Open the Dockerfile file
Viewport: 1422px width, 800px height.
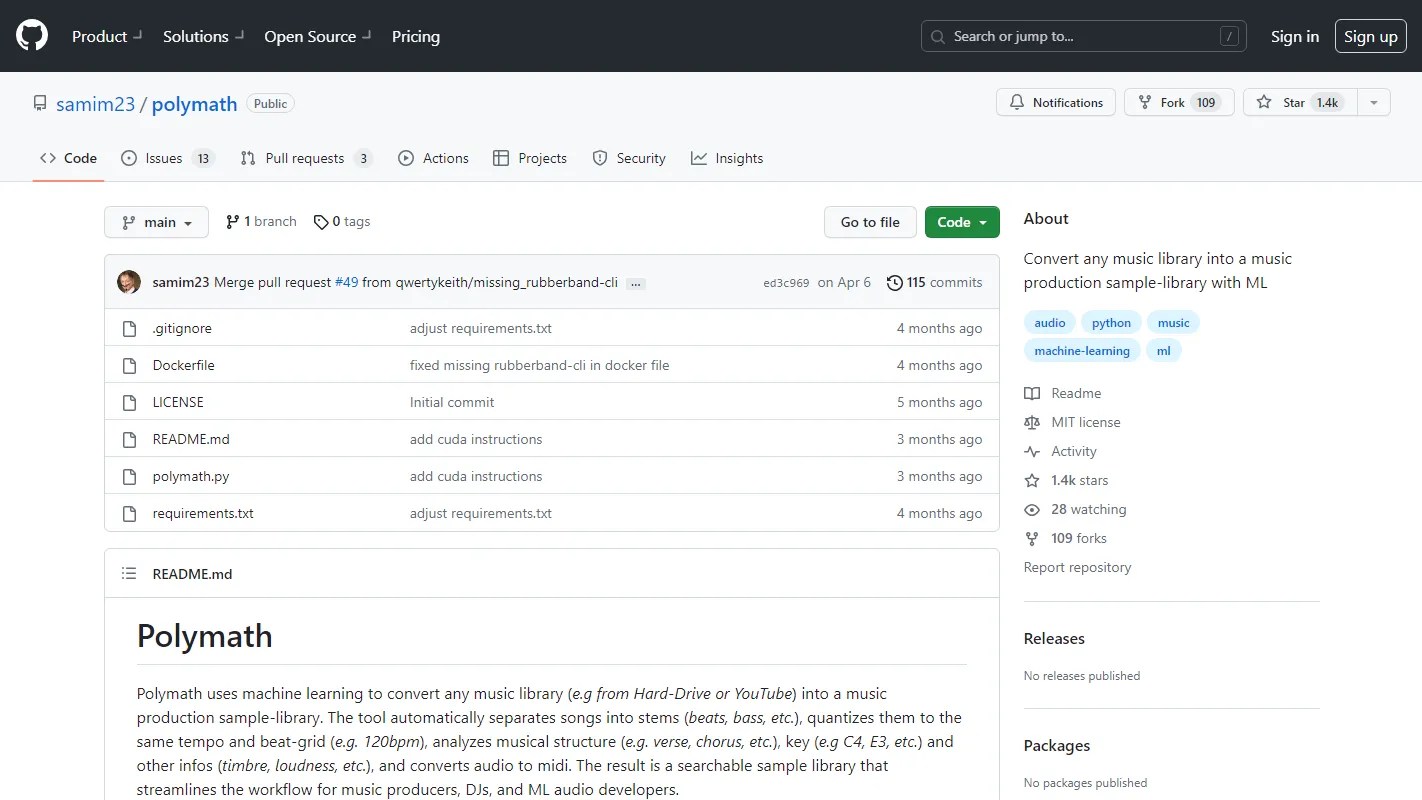184,365
